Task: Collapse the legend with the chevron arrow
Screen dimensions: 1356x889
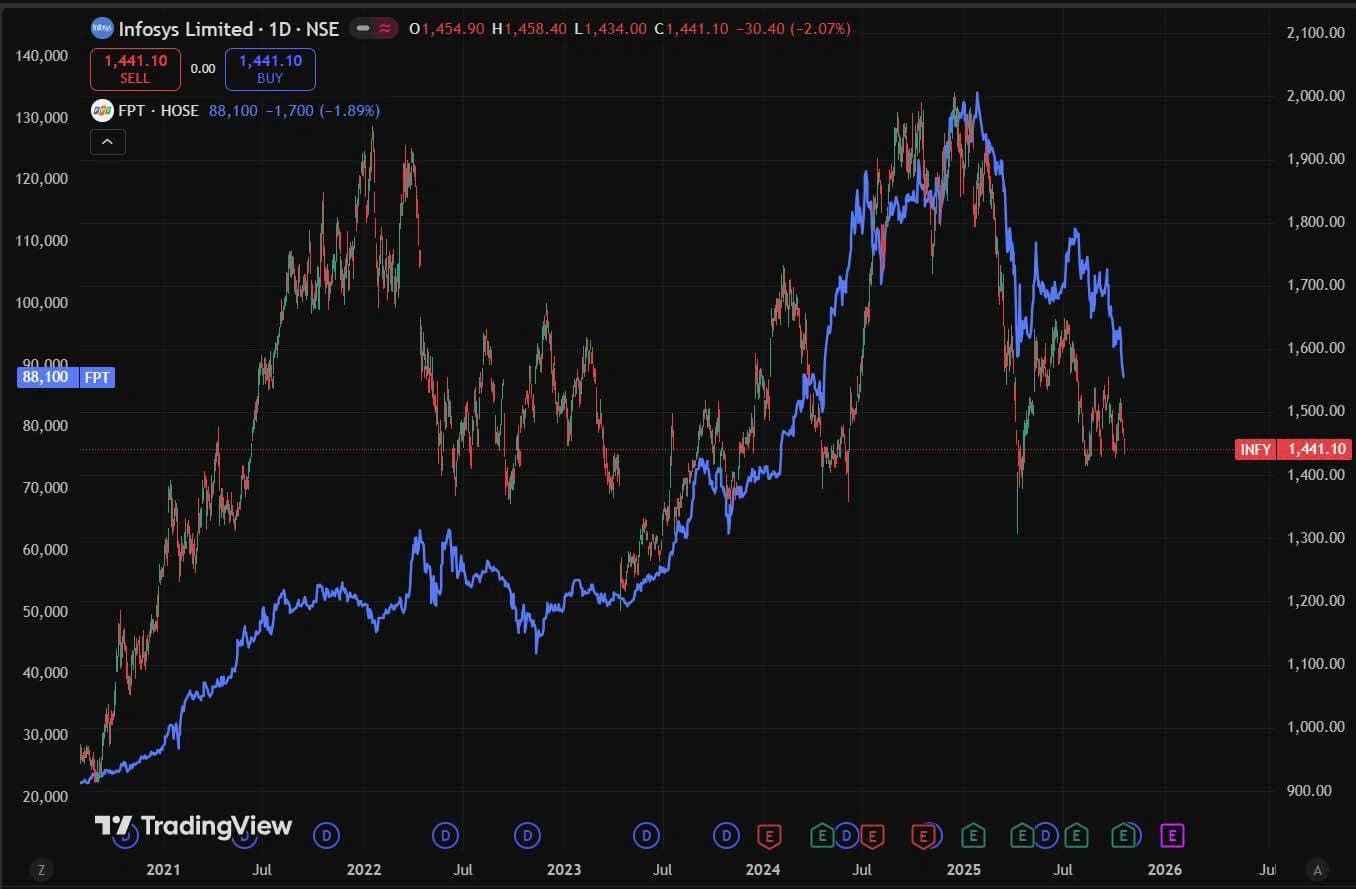Action: click(107, 142)
